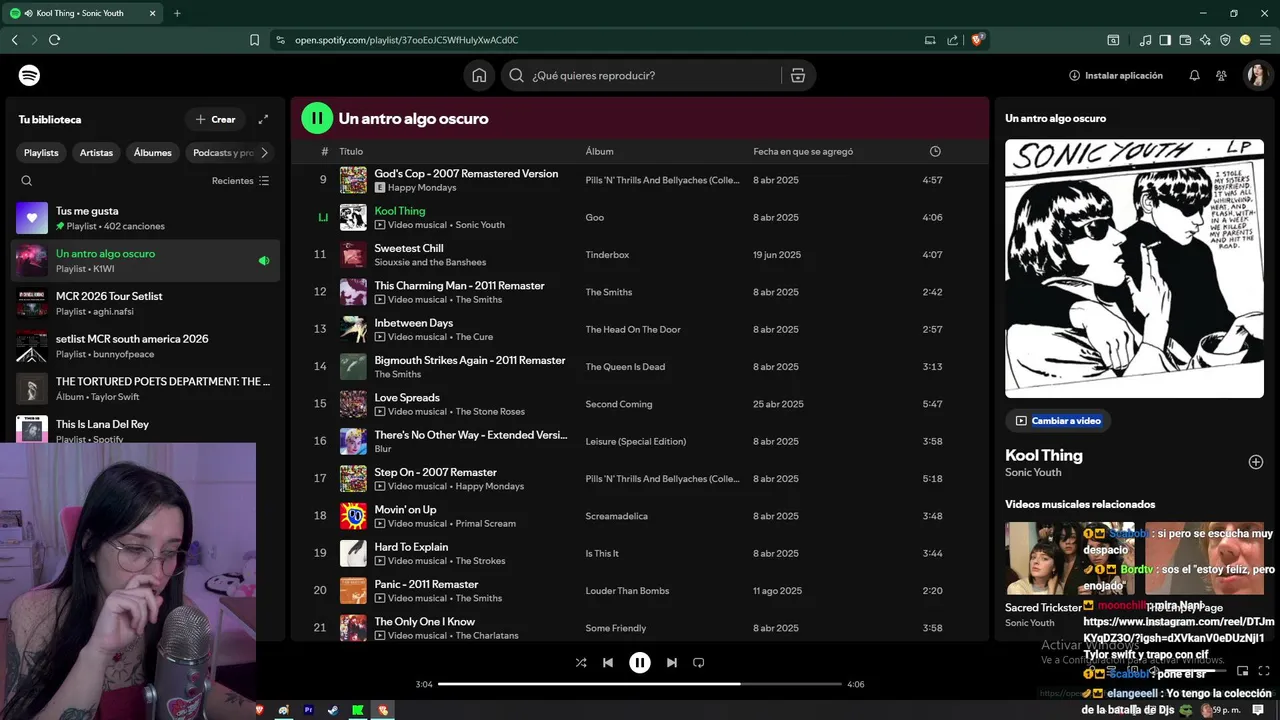1280x720 pixels.
Task: Open Tus me gusta playlist
Action: 146,218
